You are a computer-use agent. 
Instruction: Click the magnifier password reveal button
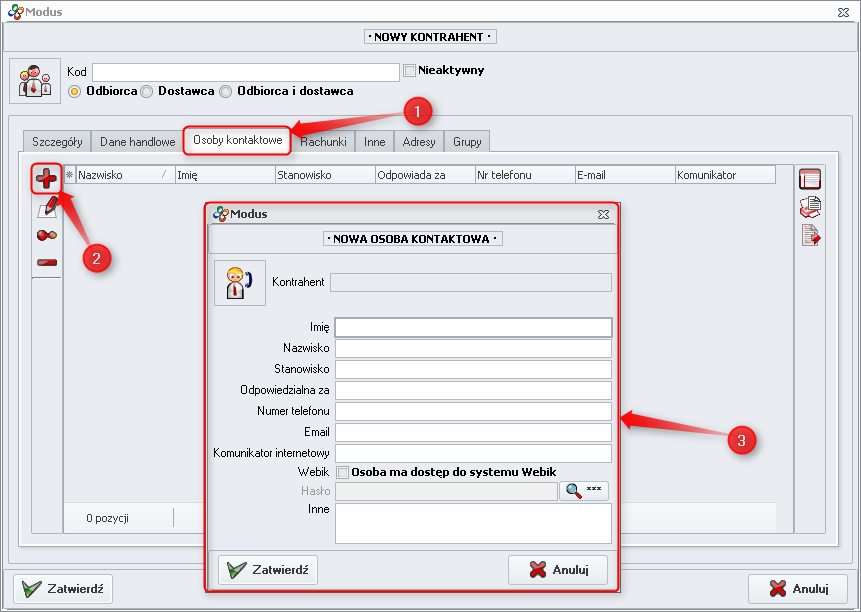coord(584,491)
